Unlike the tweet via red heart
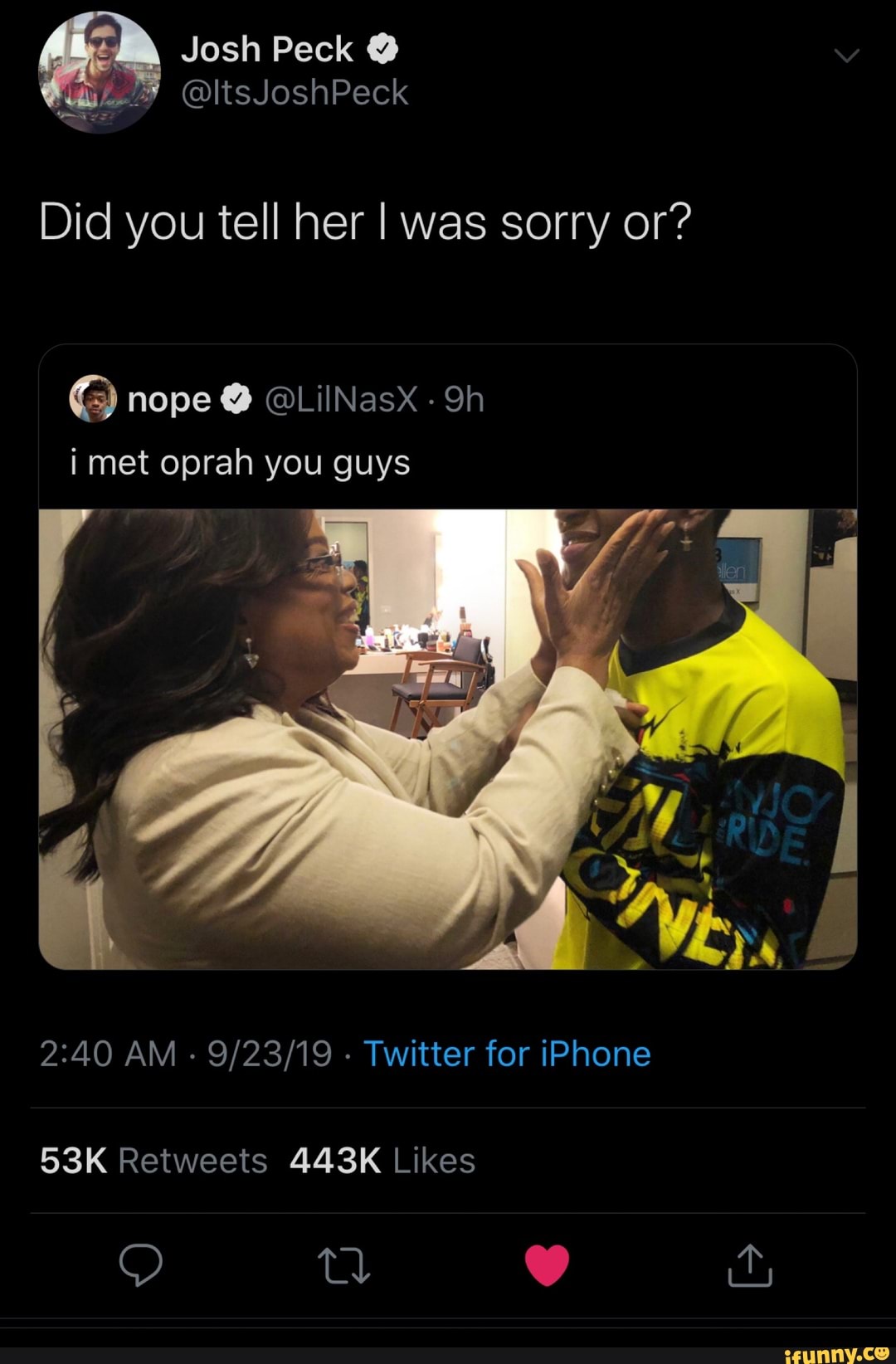 click(547, 1265)
